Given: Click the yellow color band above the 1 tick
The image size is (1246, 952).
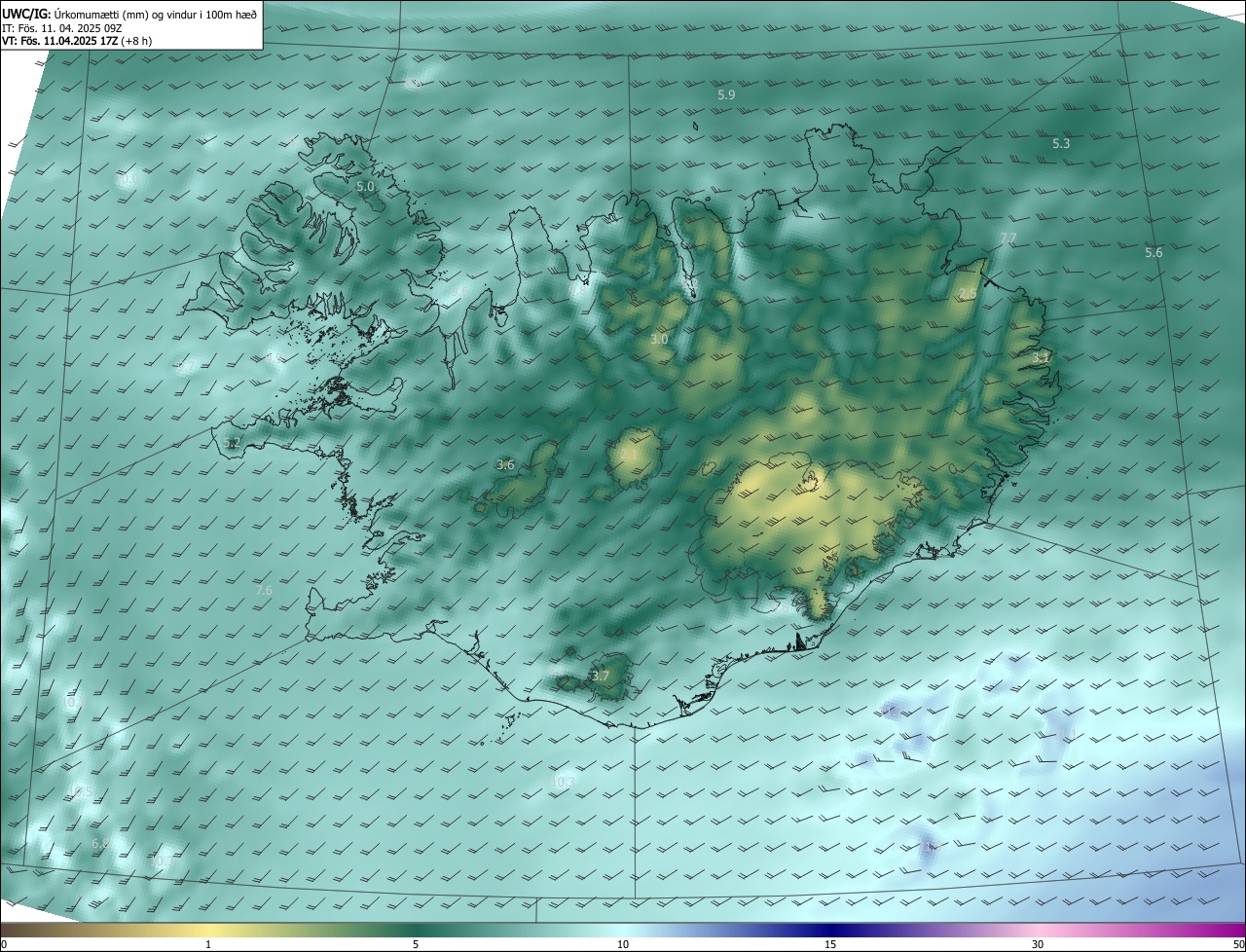Looking at the screenshot, I should point(208,930).
